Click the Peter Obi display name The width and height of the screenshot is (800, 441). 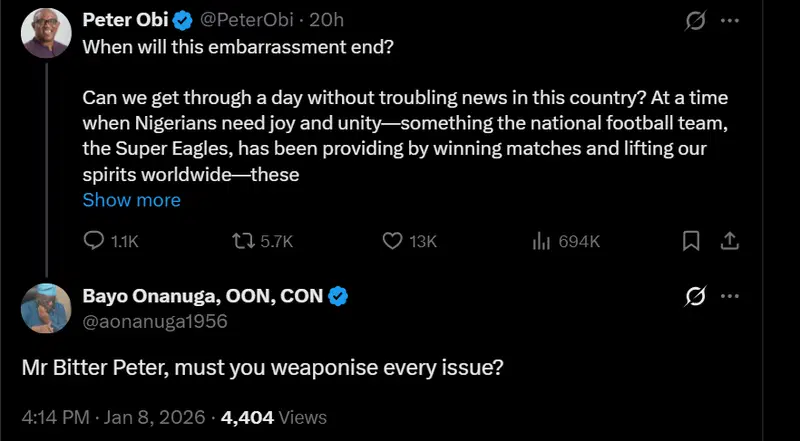click(116, 20)
